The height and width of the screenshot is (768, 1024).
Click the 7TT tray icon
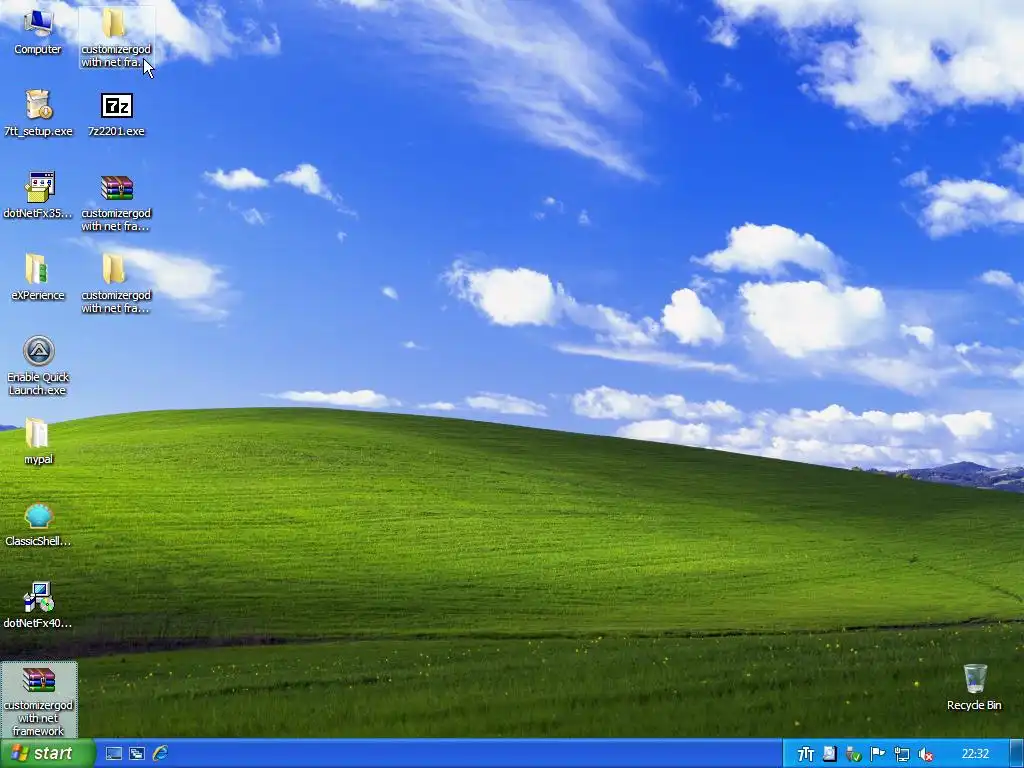(805, 754)
